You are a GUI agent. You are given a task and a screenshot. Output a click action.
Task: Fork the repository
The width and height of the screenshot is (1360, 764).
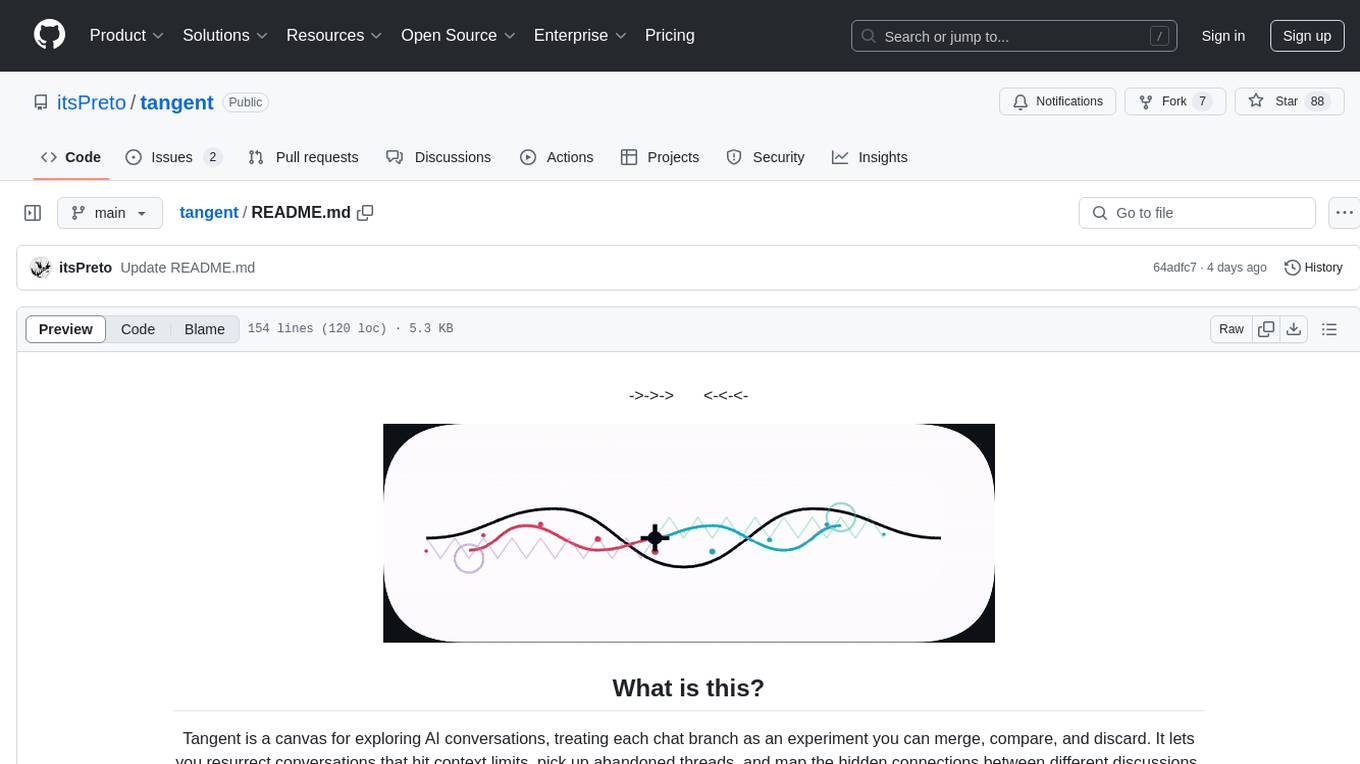1174,102
